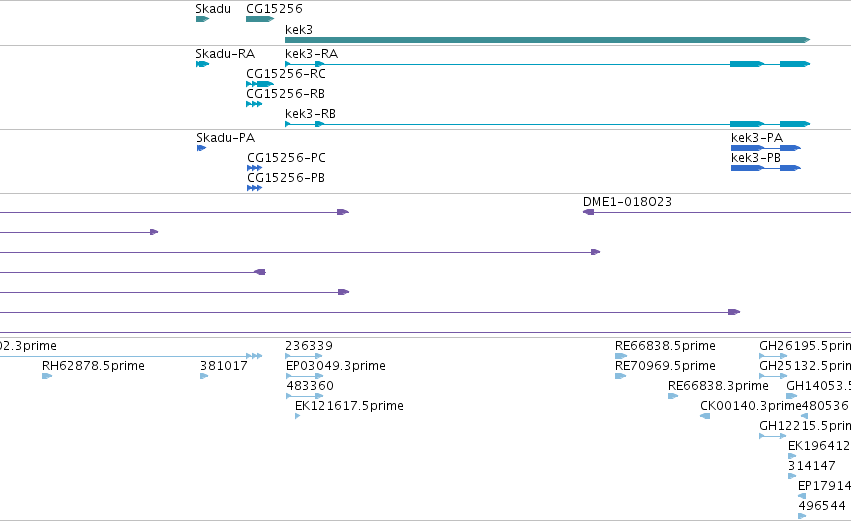Image resolution: width=851 pixels, height=521 pixels.
Task: Select the GH12215.5prime EST feature
Action: coord(773,436)
